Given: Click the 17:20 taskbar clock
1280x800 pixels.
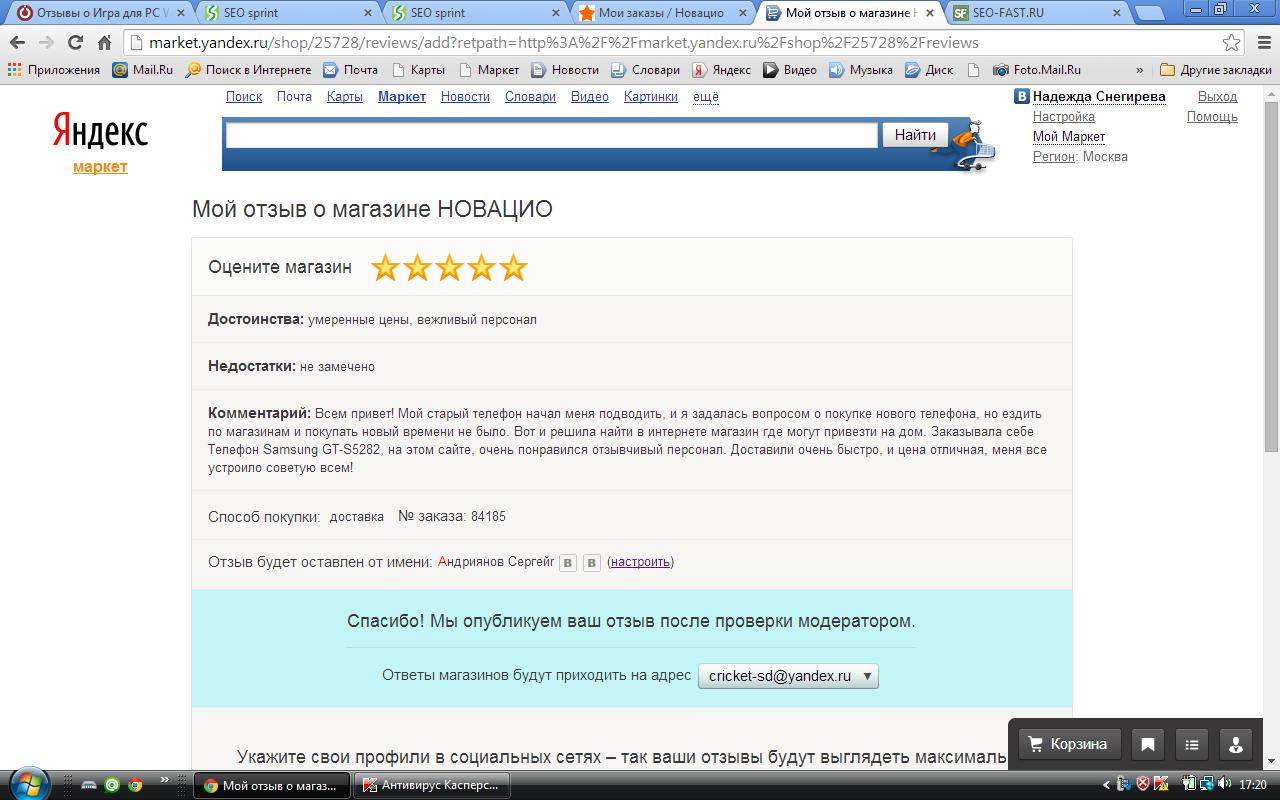Looking at the screenshot, I should coord(1253,785).
